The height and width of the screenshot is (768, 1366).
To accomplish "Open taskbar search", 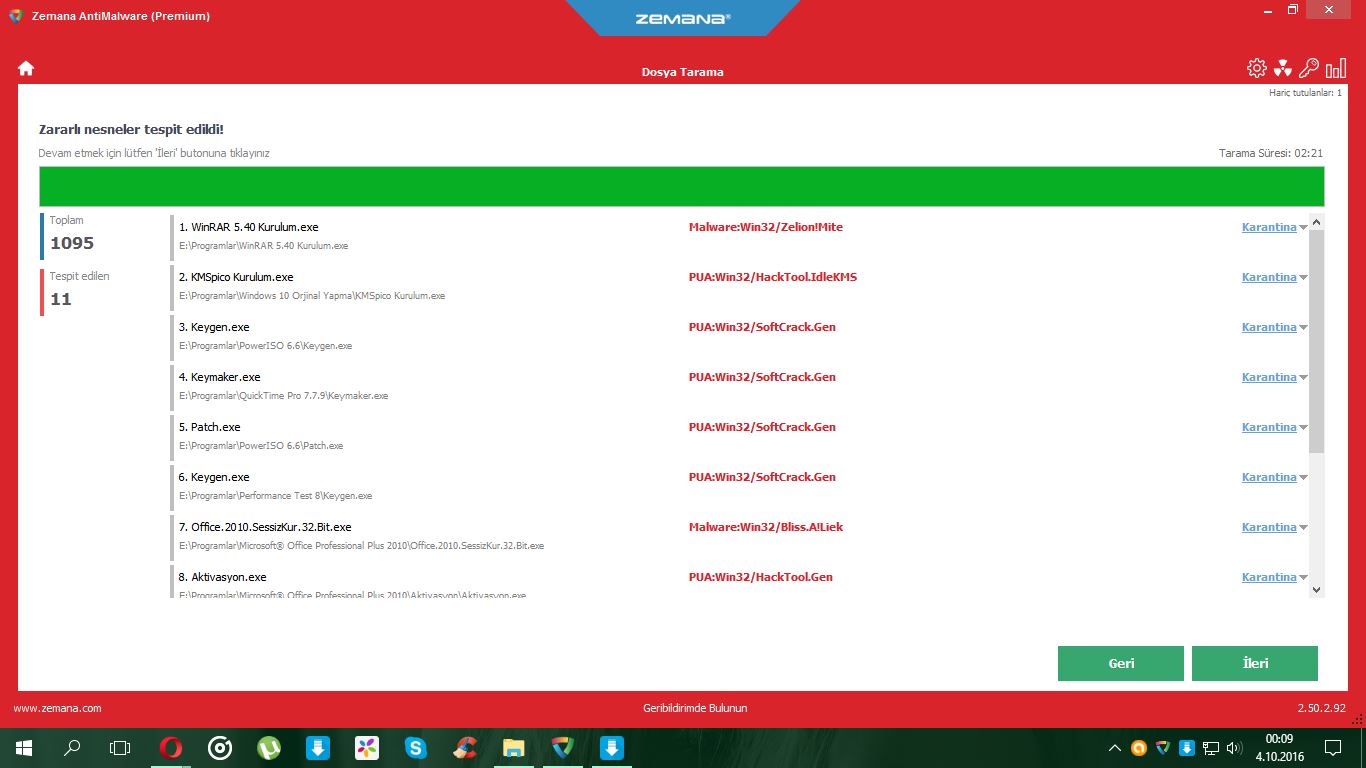I will [72, 747].
